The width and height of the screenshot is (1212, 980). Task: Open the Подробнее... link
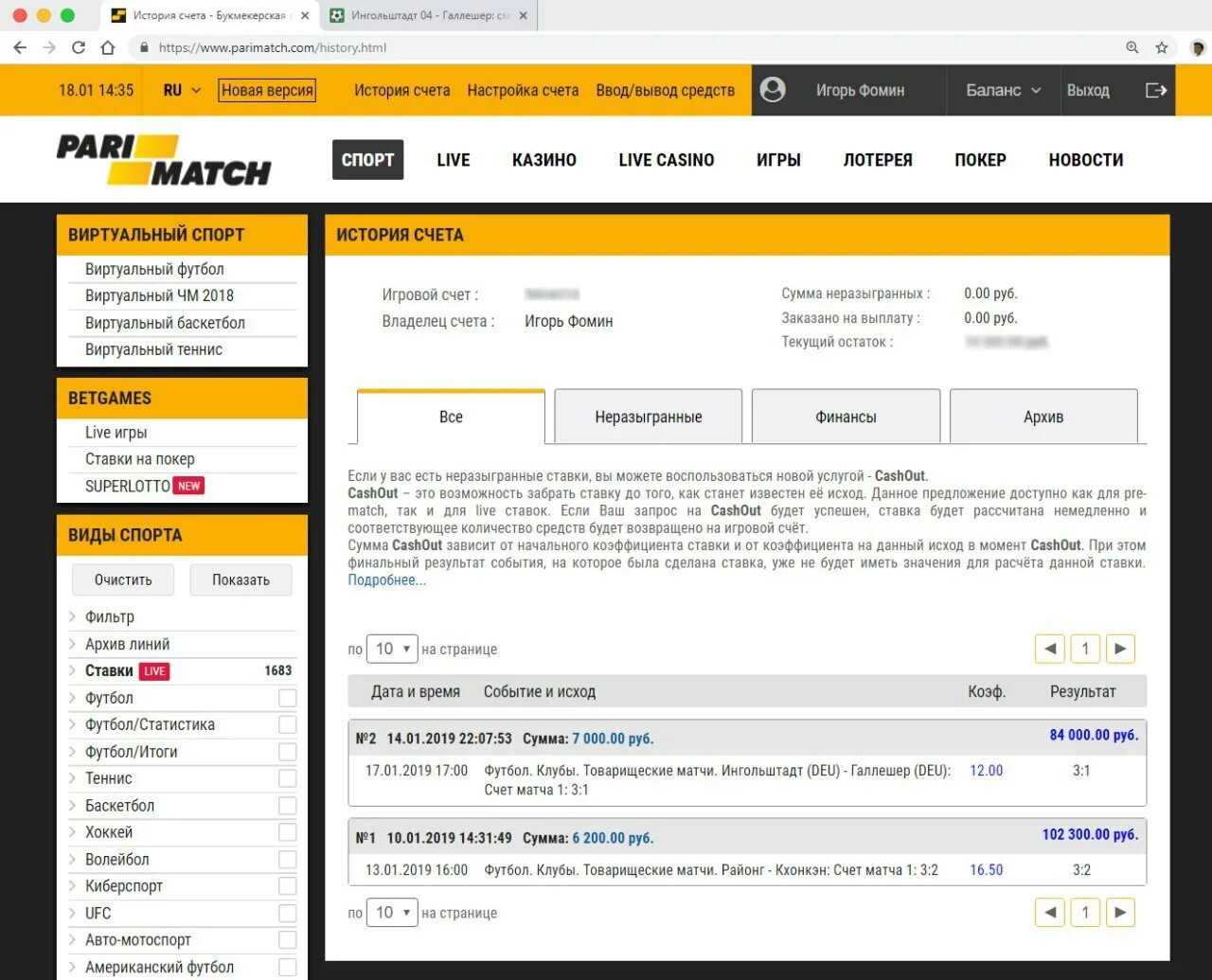(386, 580)
